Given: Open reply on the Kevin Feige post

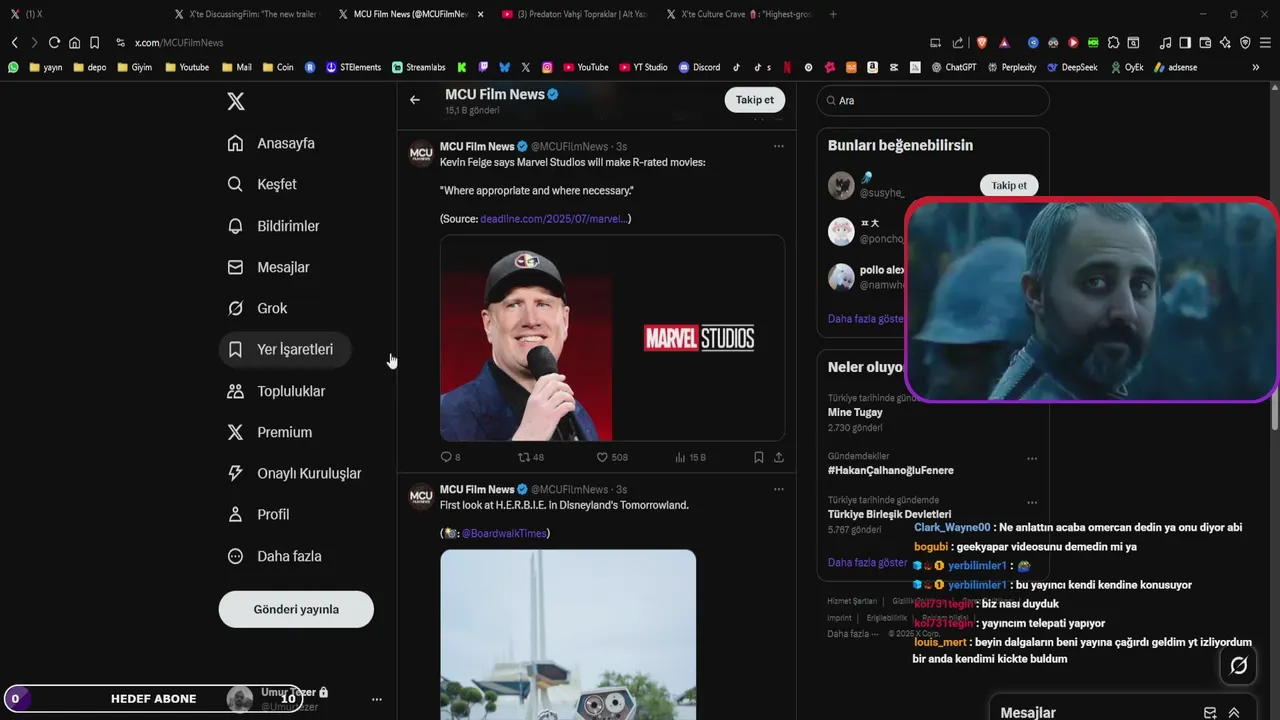Looking at the screenshot, I should [x=447, y=457].
